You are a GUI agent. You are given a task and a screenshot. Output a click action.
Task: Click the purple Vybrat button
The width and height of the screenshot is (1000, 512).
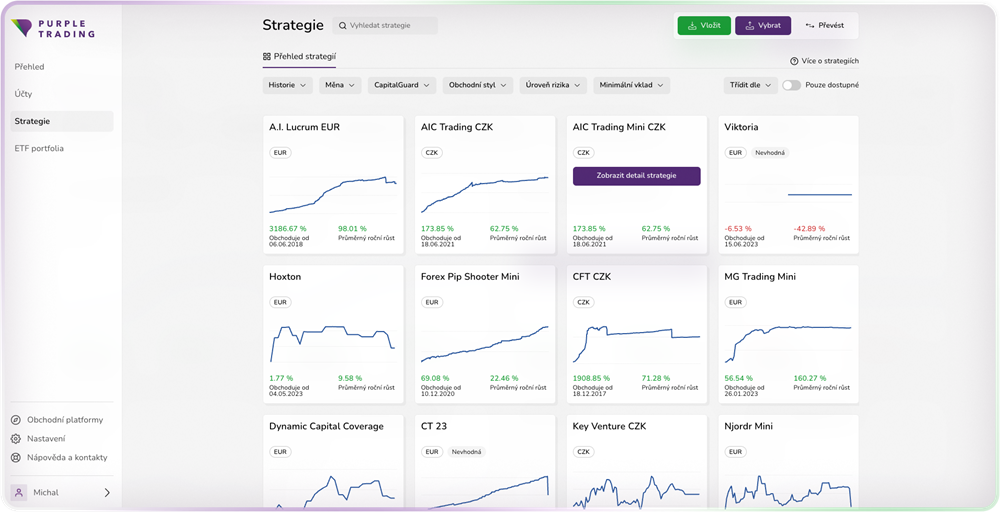[x=763, y=26]
